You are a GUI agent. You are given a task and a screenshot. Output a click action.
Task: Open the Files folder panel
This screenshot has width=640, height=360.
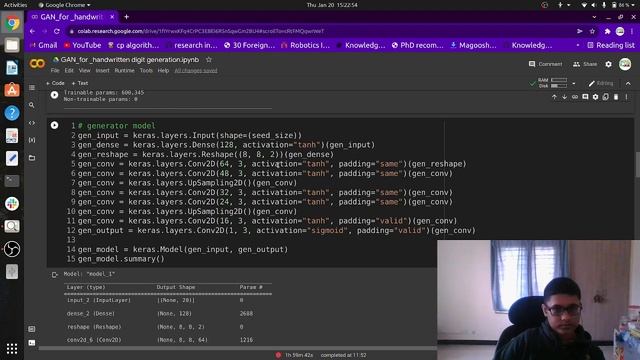click(32, 158)
